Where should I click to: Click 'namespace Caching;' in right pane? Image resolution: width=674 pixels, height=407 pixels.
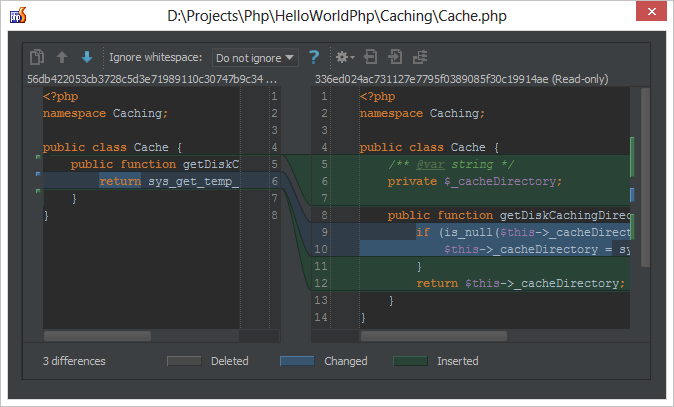(422, 113)
